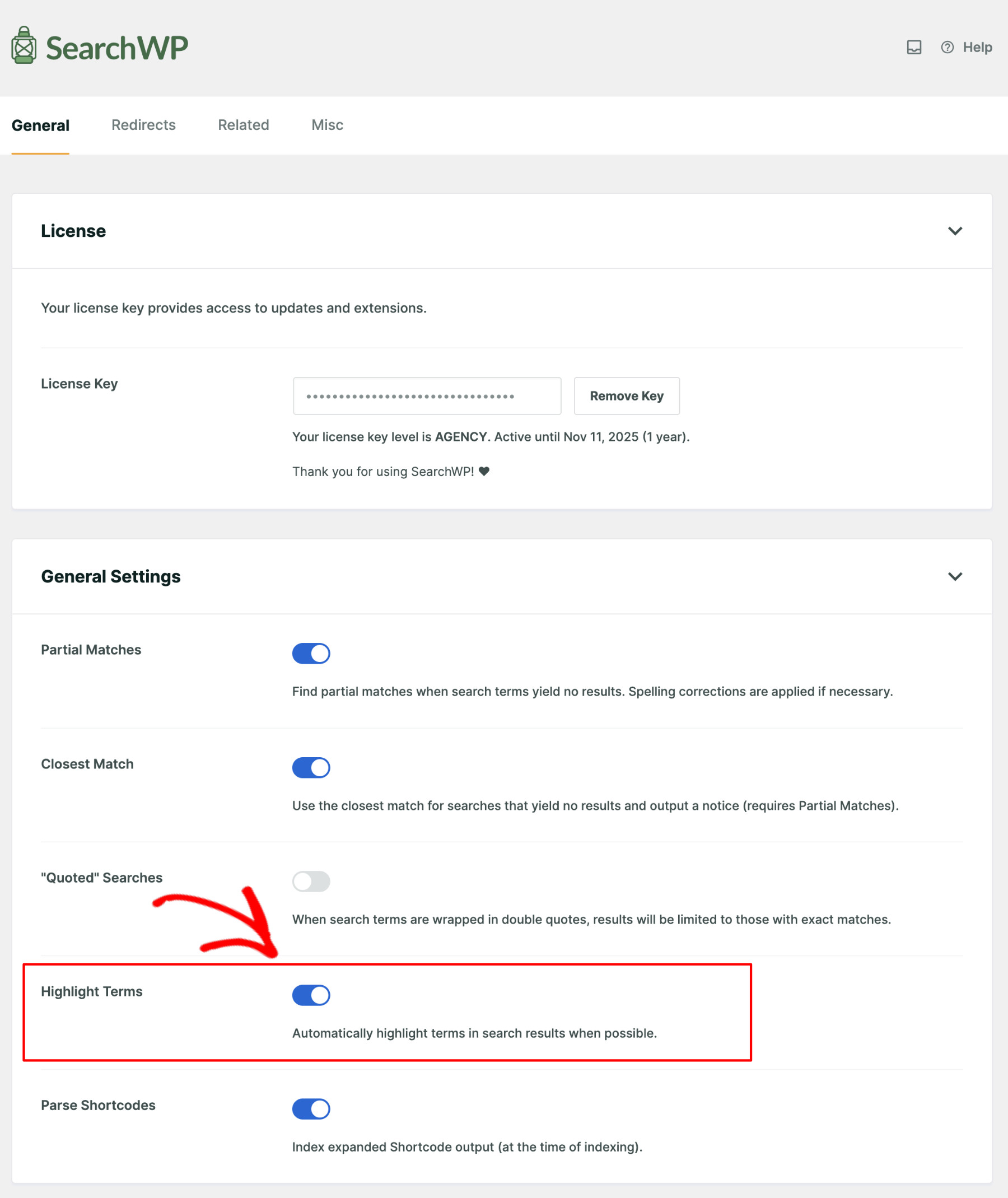Image resolution: width=1008 pixels, height=1198 pixels.
Task: Collapse the License section chevron
Action: (955, 231)
